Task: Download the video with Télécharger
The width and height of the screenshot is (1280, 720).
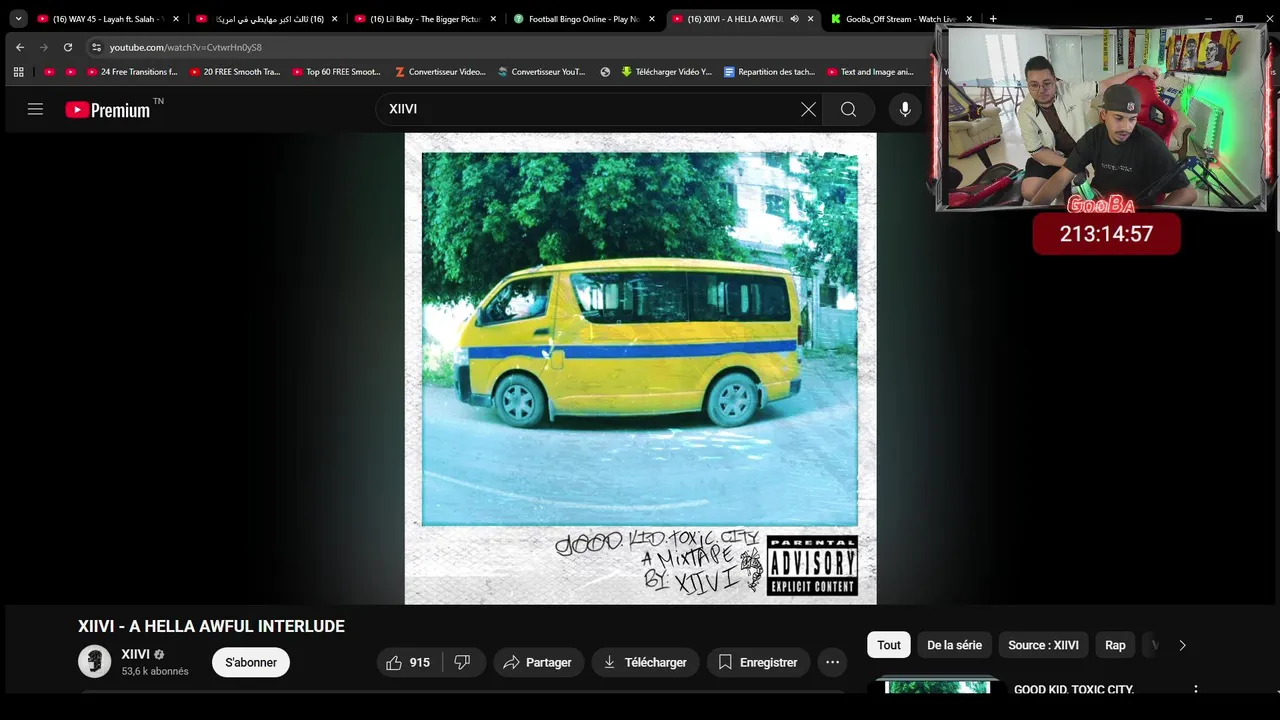Action: click(x=645, y=662)
